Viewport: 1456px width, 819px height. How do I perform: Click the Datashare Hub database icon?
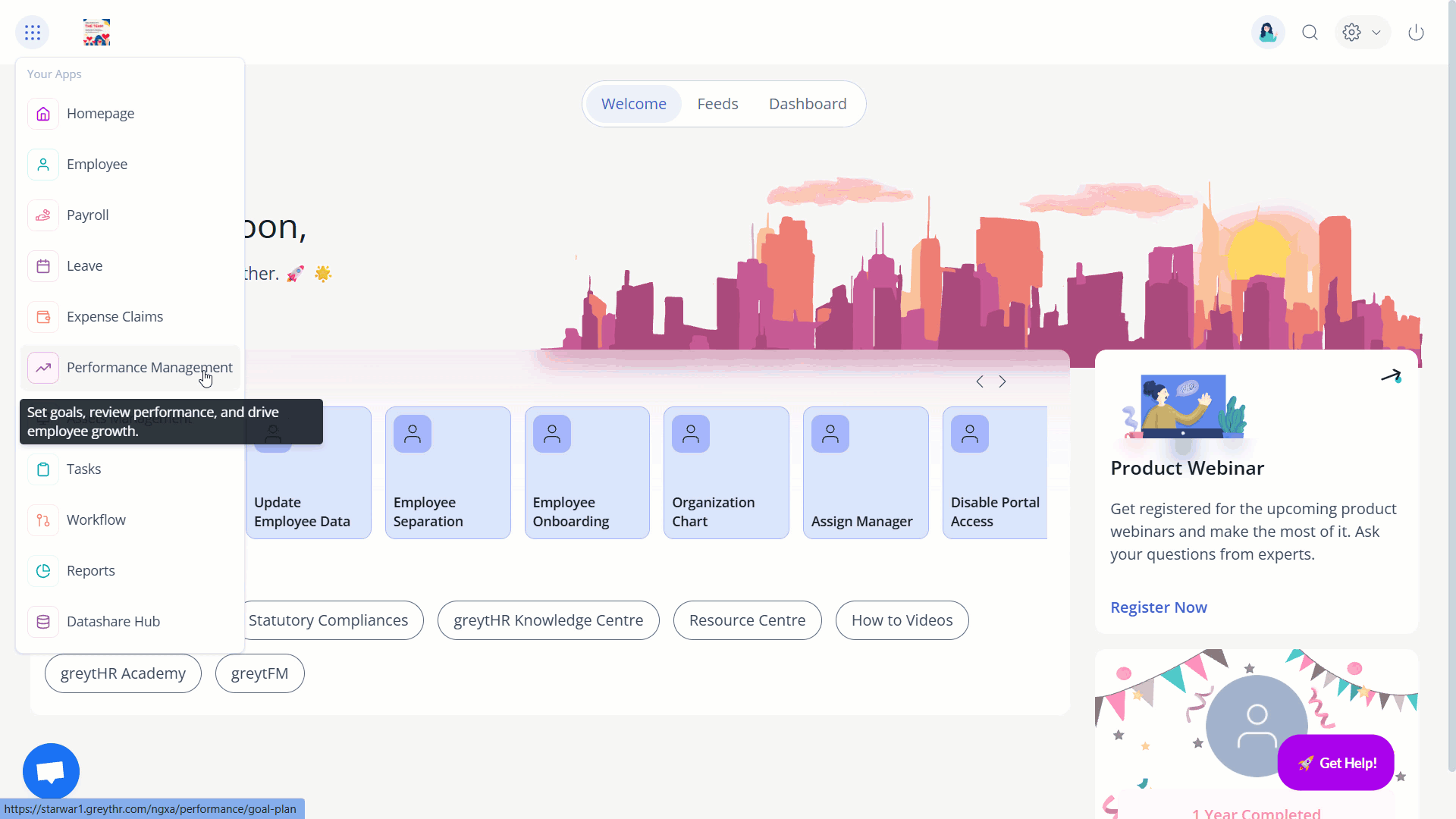point(43,622)
